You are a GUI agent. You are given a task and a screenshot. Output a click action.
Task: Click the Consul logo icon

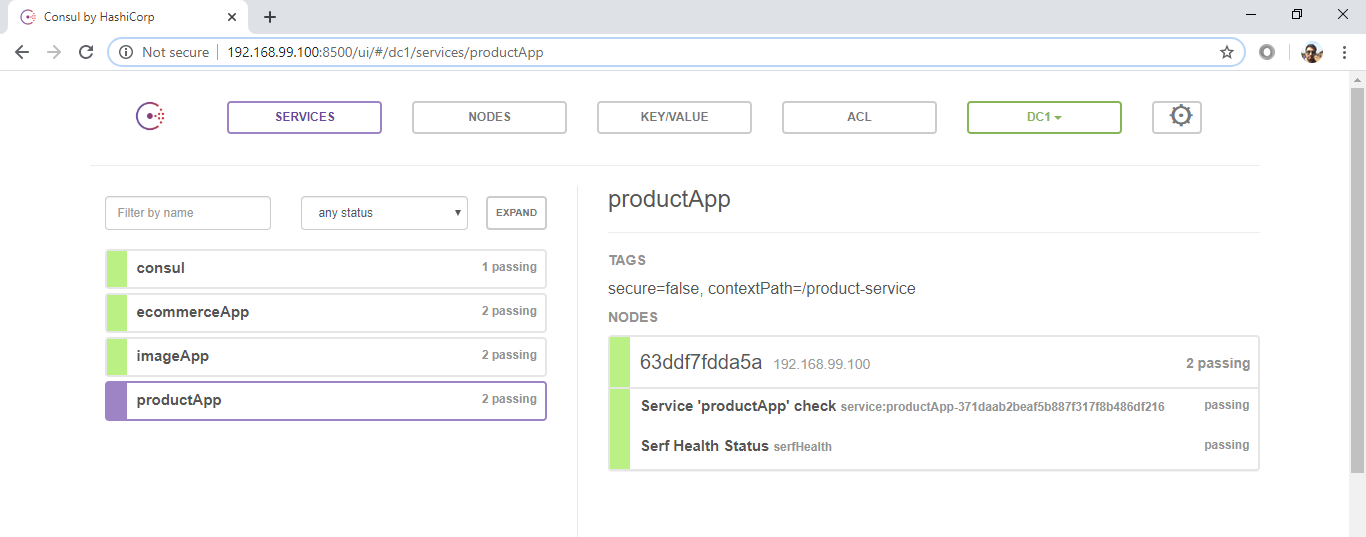pos(150,117)
